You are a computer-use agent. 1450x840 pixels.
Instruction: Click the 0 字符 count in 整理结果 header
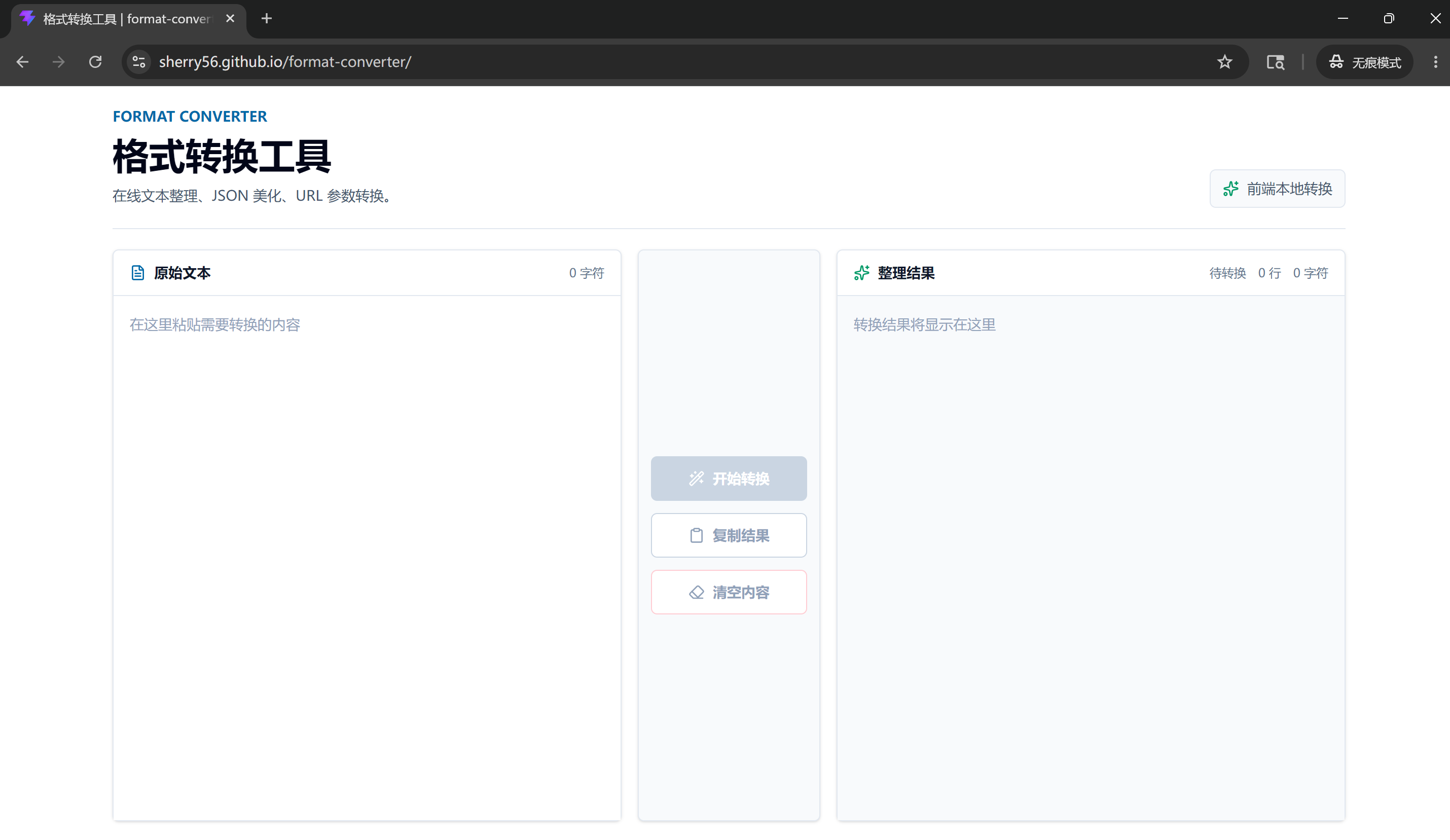point(1310,273)
